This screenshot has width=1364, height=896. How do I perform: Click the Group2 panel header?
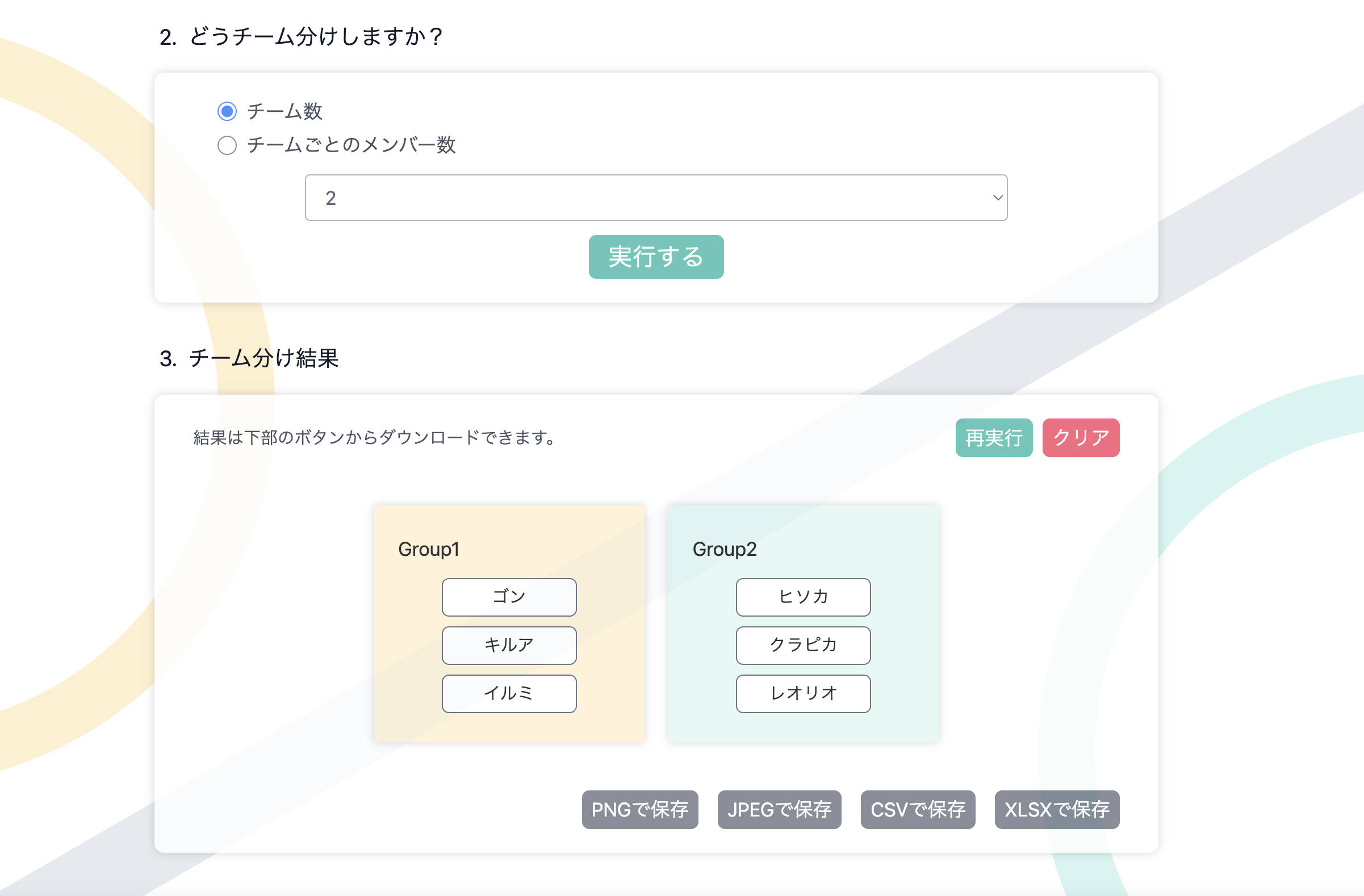click(x=725, y=549)
